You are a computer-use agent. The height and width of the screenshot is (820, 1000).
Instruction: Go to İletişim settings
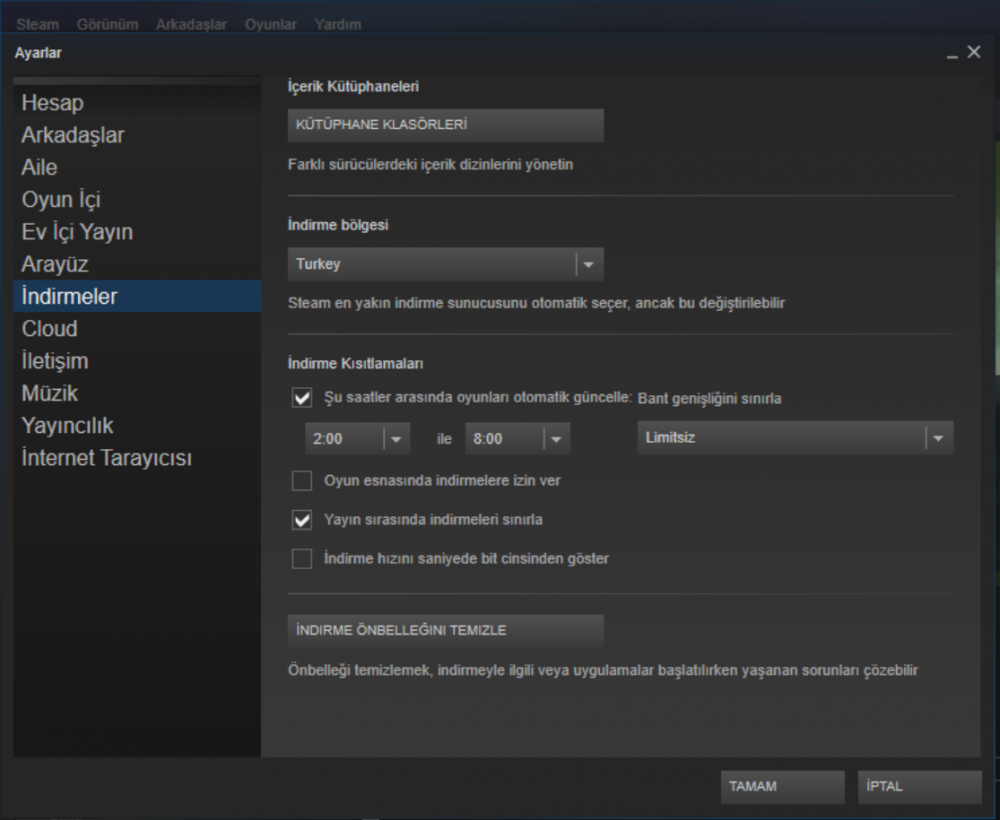[137, 361]
